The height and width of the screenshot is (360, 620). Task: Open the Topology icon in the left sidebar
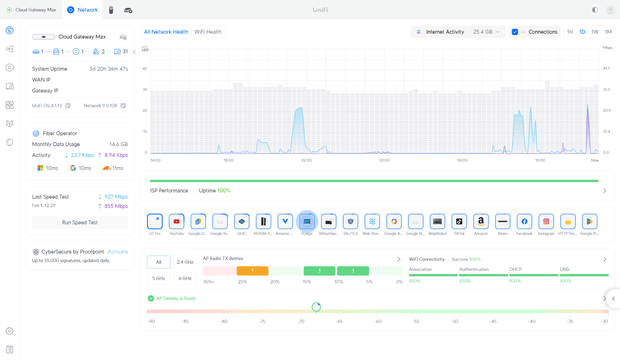(9, 49)
